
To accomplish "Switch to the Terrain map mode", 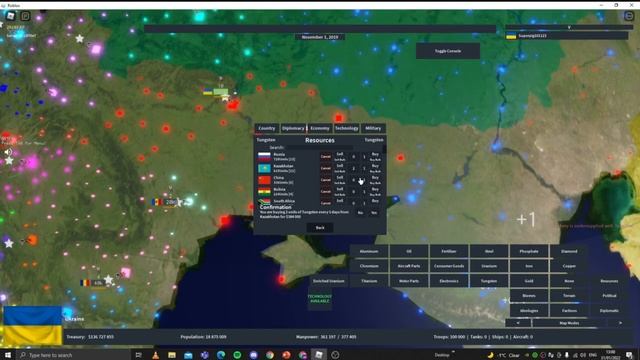I will click(x=569, y=296).
